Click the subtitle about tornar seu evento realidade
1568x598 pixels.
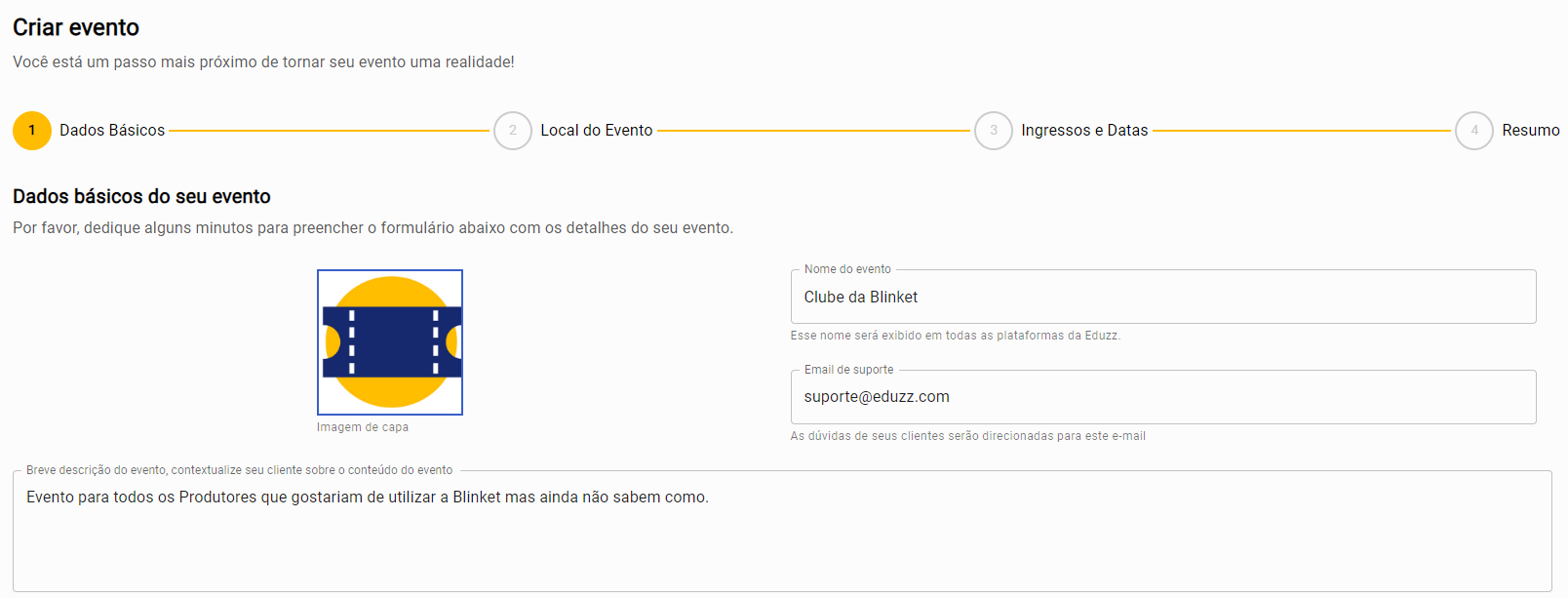[263, 62]
